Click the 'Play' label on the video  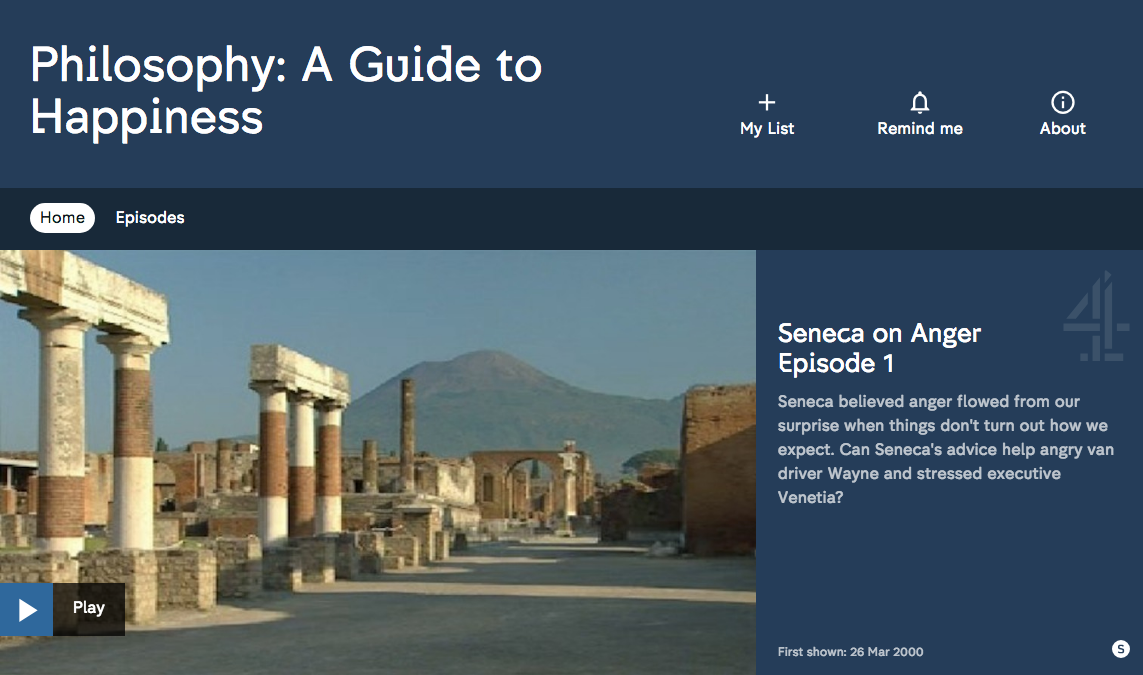tap(88, 608)
